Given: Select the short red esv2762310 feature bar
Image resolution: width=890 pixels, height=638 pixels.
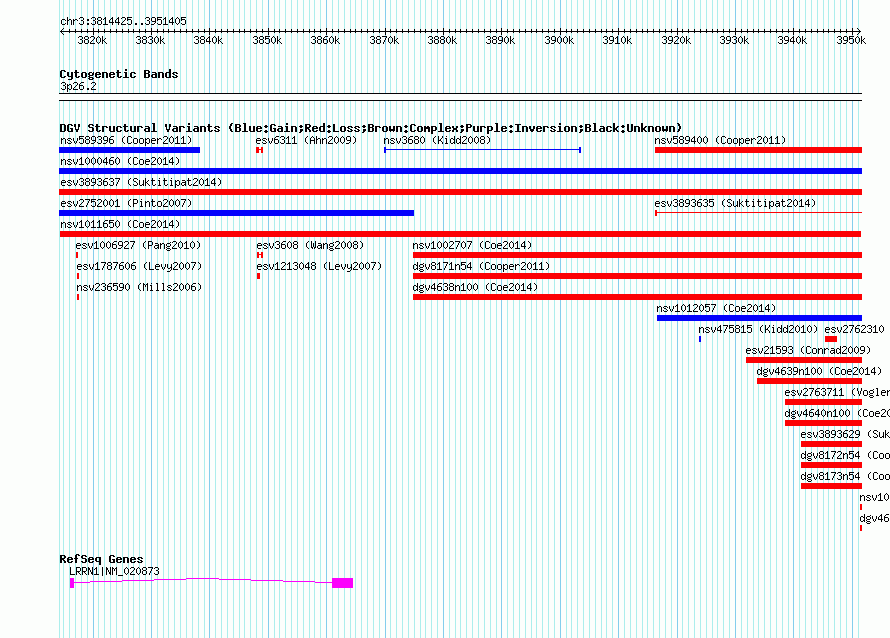Looking at the screenshot, I should [831, 339].
